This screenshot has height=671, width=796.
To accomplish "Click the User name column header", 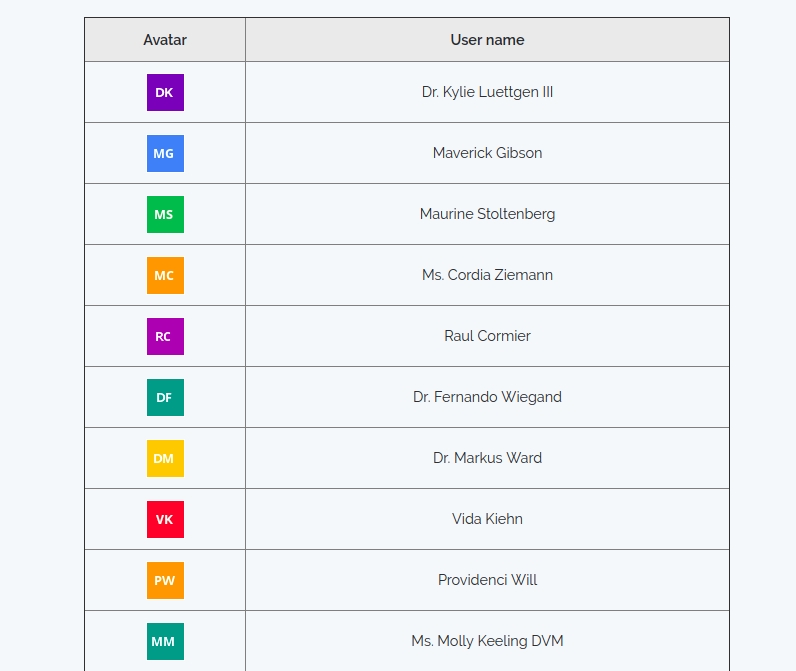I will 487,40.
